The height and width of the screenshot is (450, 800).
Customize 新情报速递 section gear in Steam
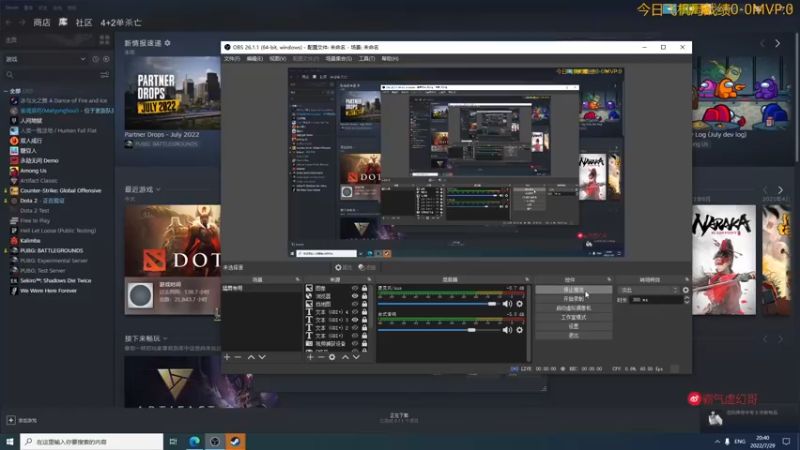167,43
